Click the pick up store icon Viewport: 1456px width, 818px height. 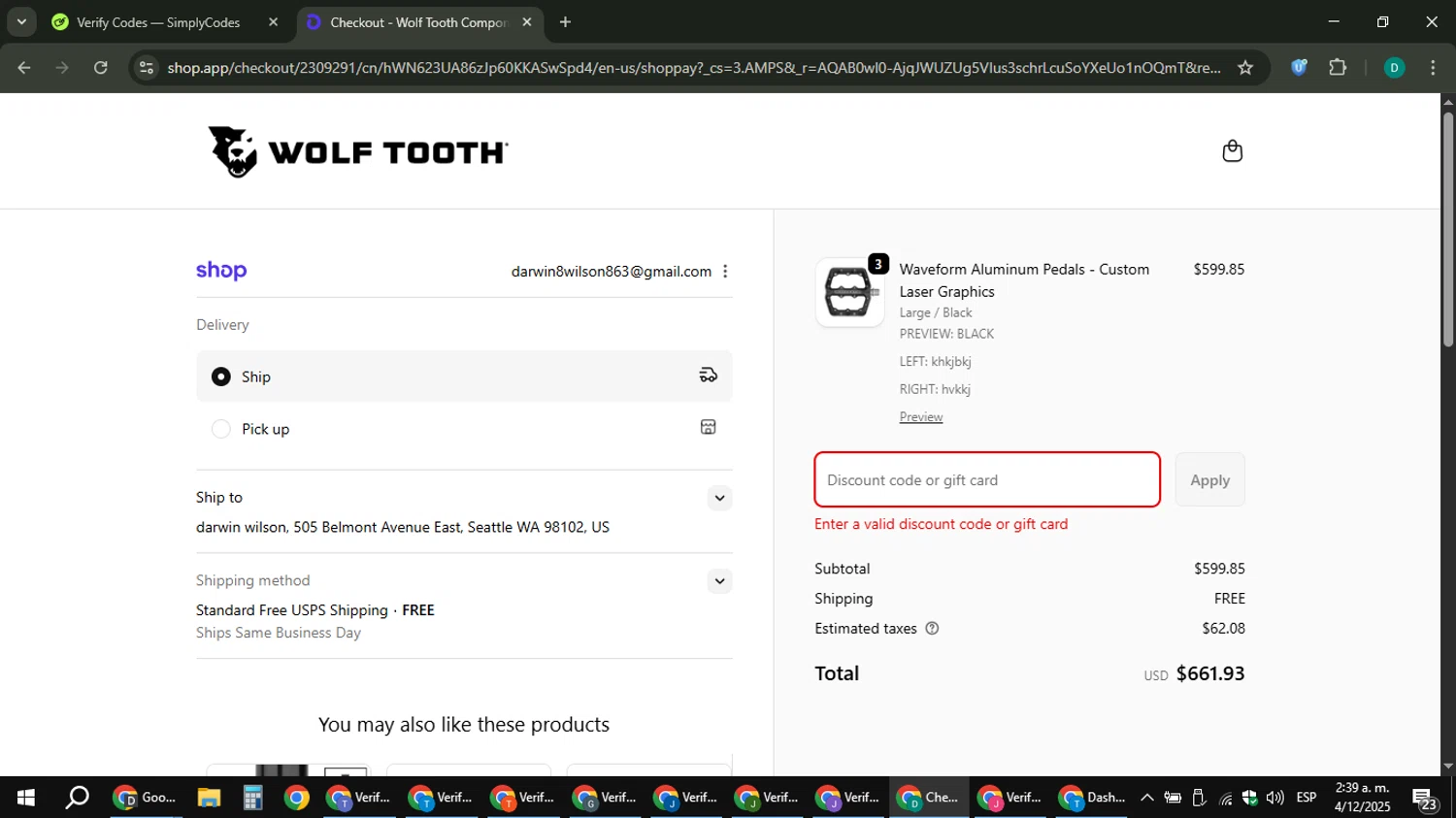click(709, 427)
